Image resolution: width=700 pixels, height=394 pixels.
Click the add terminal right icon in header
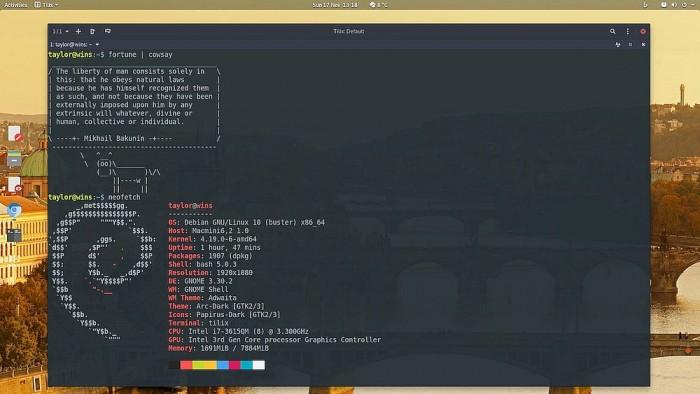tap(92, 31)
